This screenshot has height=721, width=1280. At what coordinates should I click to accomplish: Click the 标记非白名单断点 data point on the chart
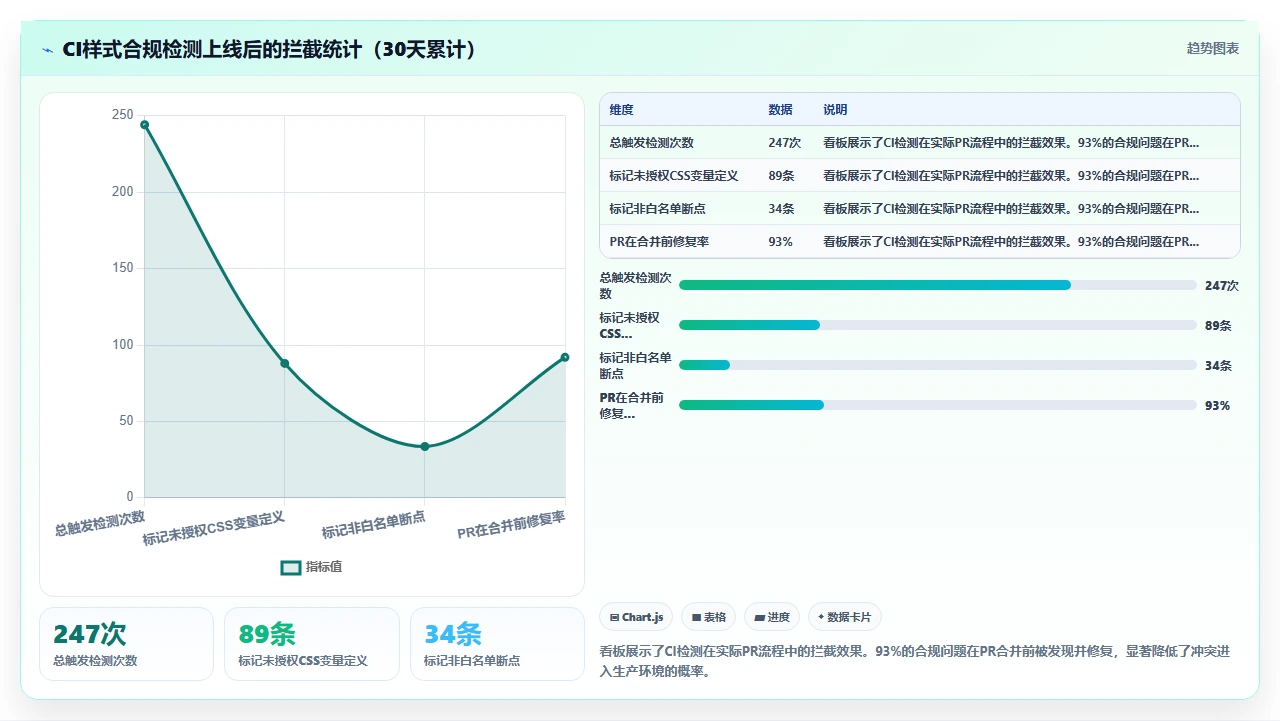(425, 446)
